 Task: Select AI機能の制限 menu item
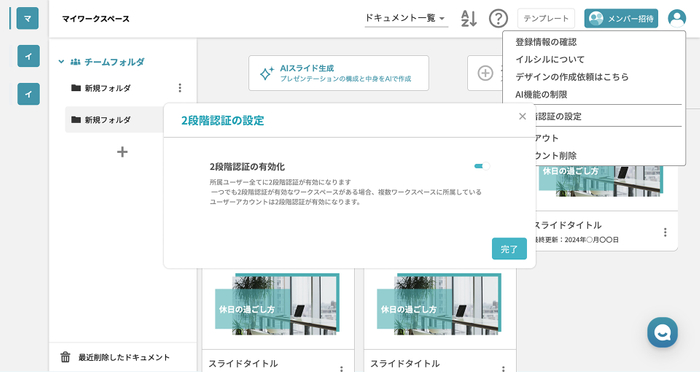coord(541,95)
